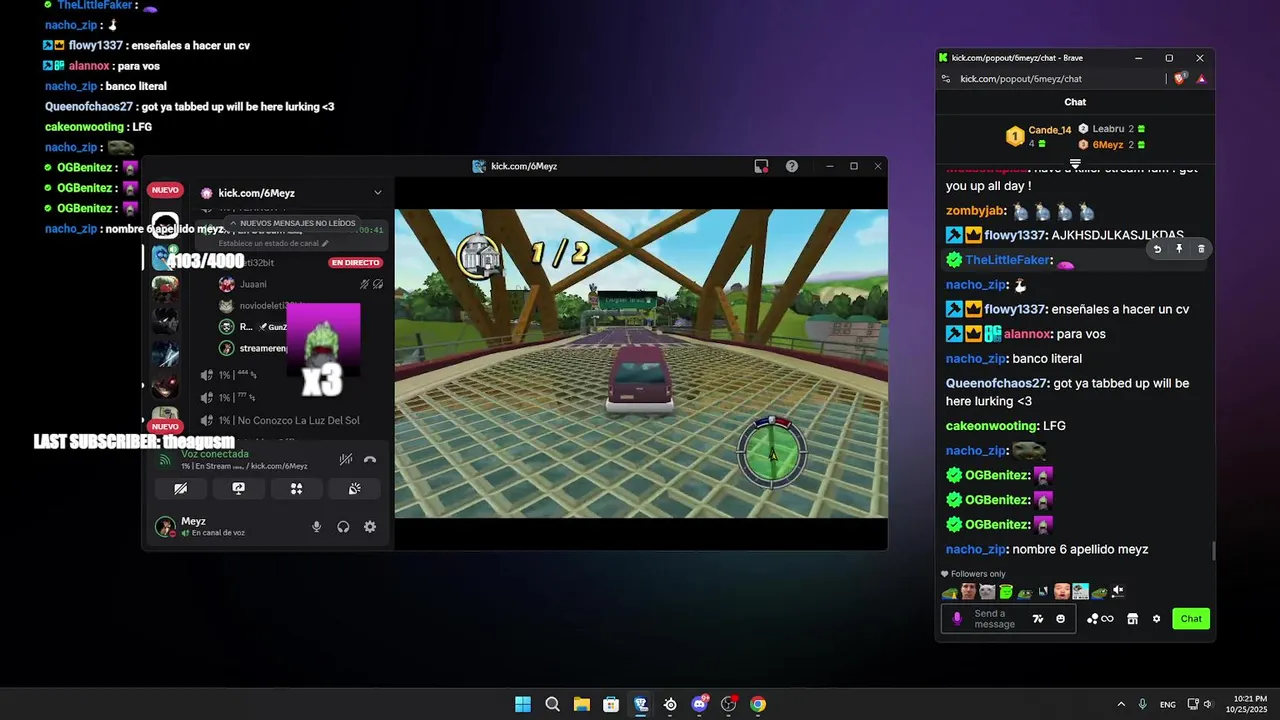Open Queenofchaos27's username in Kick chat window
The height and width of the screenshot is (720, 1280).
[996, 383]
